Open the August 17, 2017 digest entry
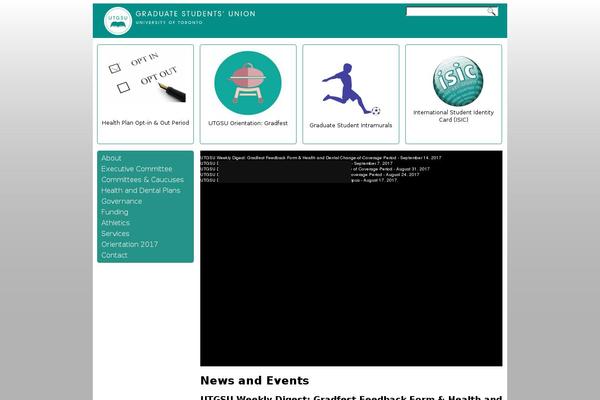Viewport: 600px width, 400px height. [x=299, y=180]
